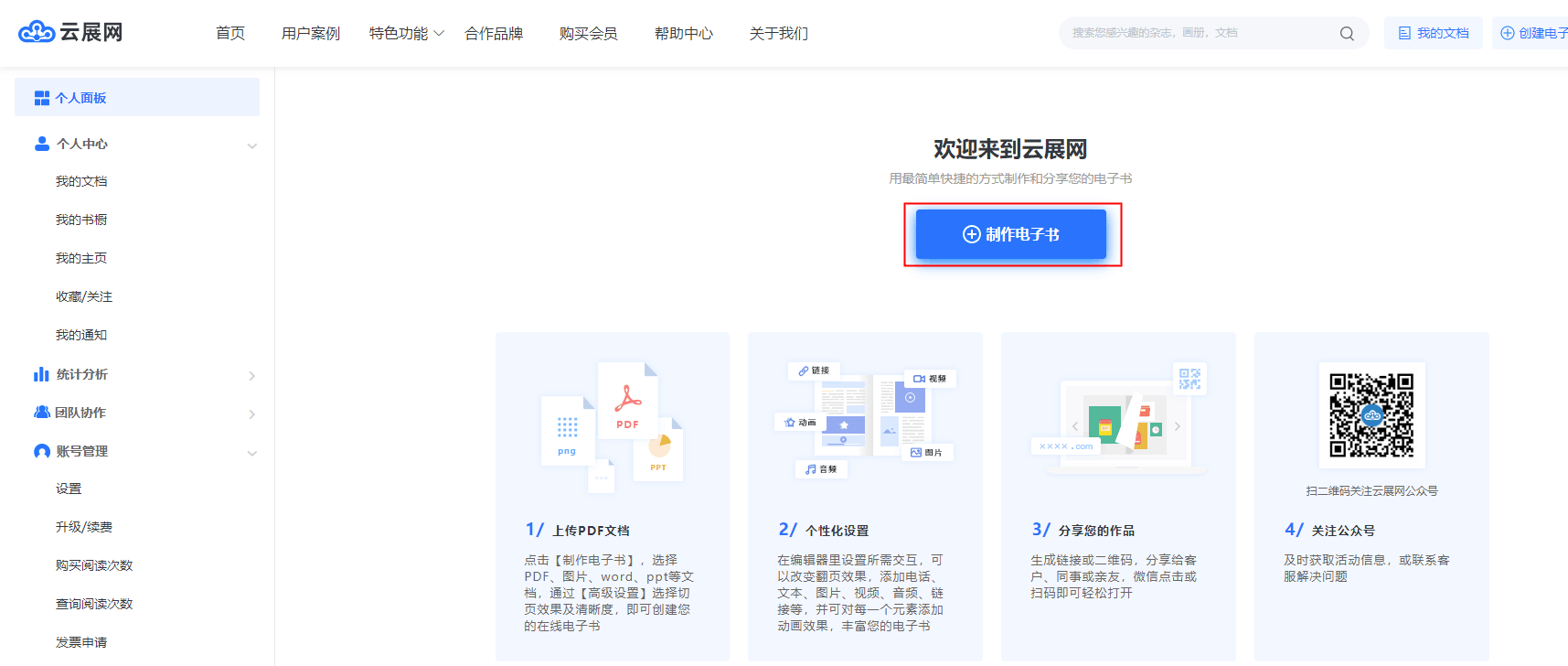Image resolution: width=1568 pixels, height=666 pixels.
Task: Click the 欢迎来到云展网 heading
Action: pyautogui.click(x=1010, y=149)
